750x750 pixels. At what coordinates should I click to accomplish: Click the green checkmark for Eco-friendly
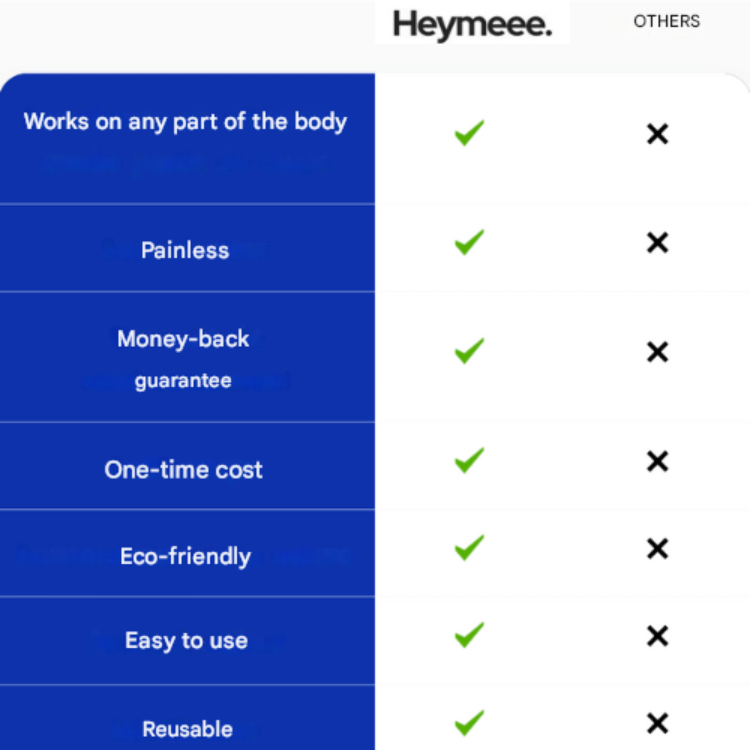(x=469, y=548)
